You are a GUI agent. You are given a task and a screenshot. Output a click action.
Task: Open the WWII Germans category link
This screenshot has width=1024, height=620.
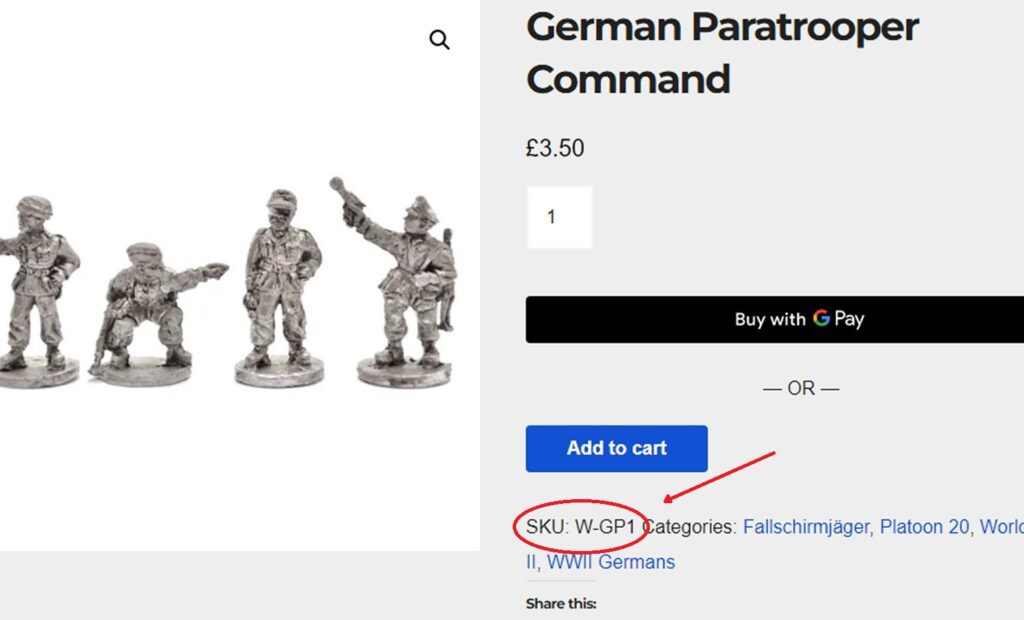click(x=610, y=562)
